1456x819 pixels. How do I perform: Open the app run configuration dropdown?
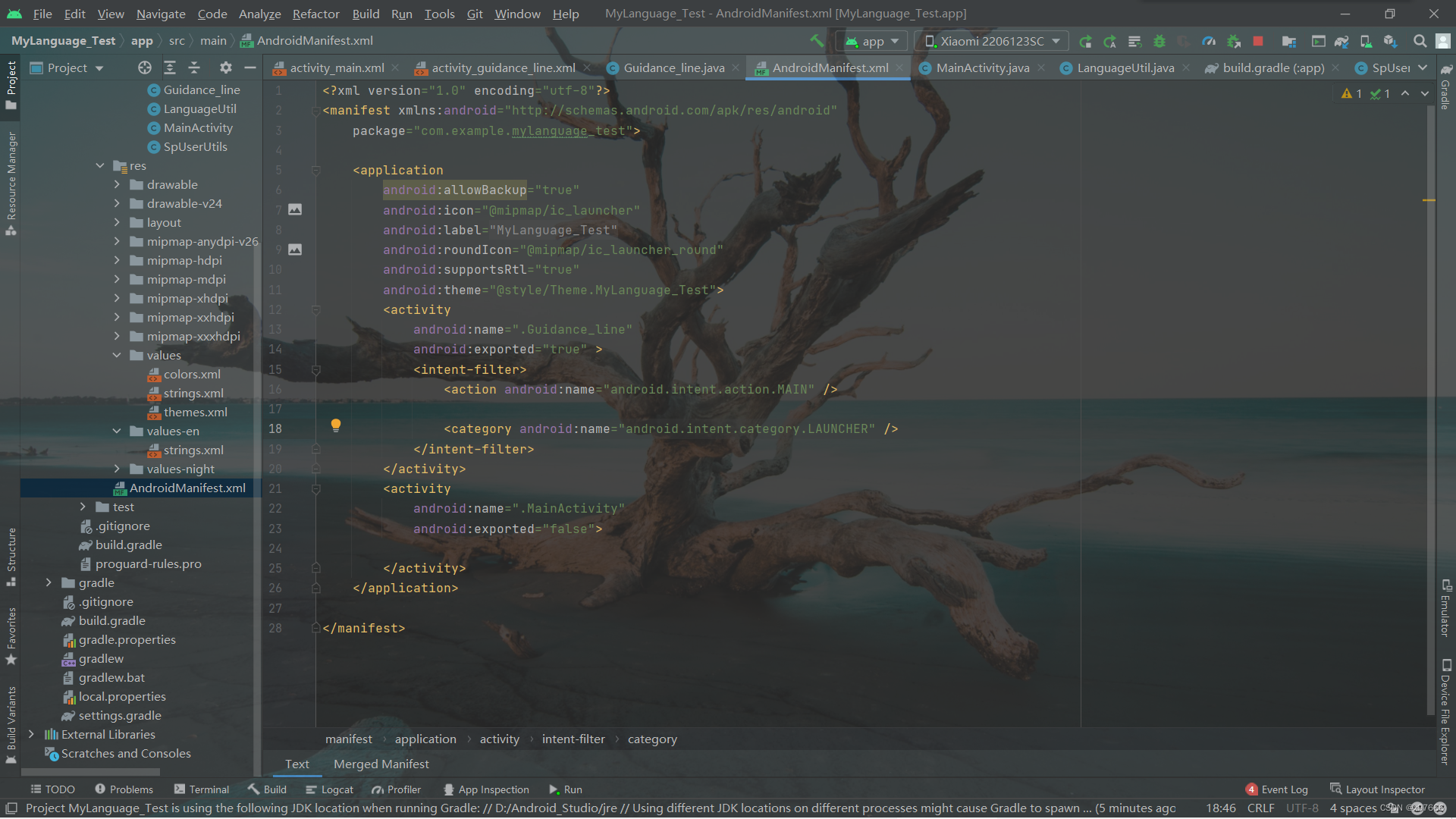point(872,41)
